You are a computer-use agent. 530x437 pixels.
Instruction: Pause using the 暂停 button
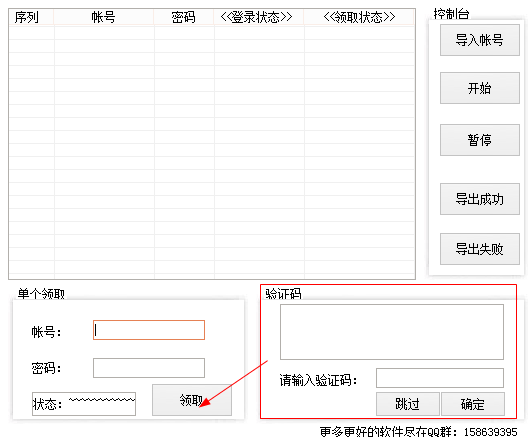tap(479, 140)
